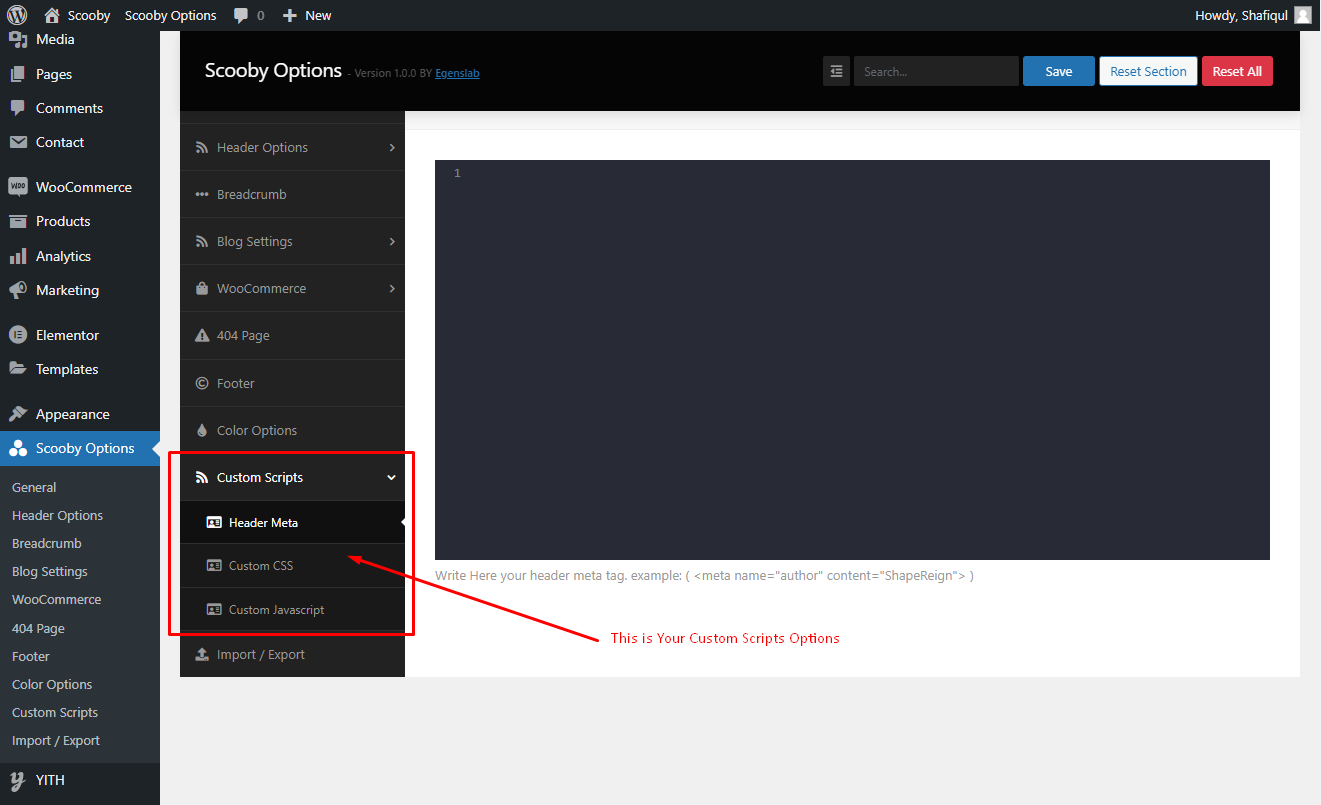
Task: Click the Import / Export upload icon
Action: tap(202, 655)
